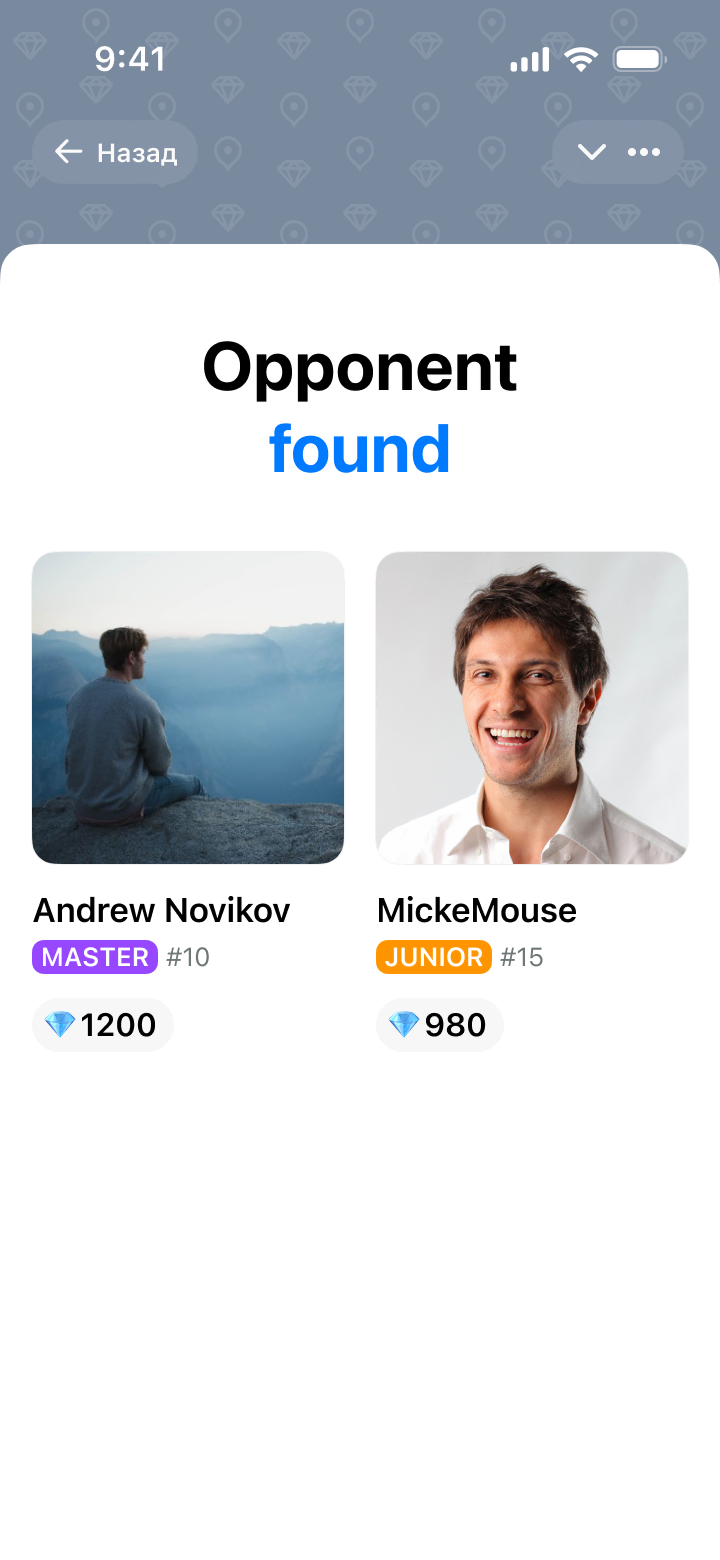720x1560 pixels.
Task: Open MickeMouse's profile photo
Action: 532,707
